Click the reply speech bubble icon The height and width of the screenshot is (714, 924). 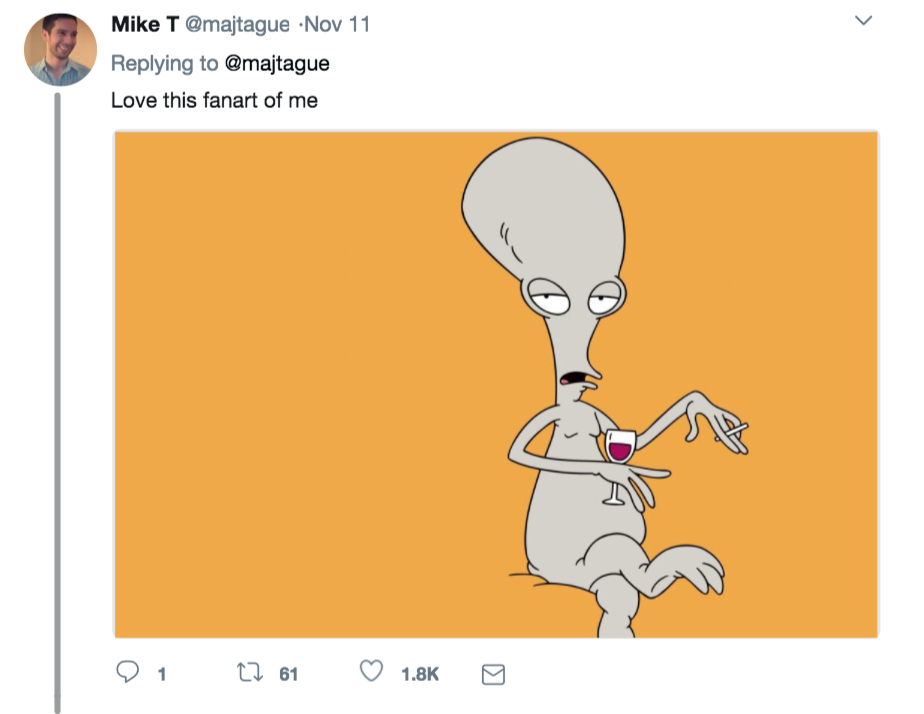(127, 674)
